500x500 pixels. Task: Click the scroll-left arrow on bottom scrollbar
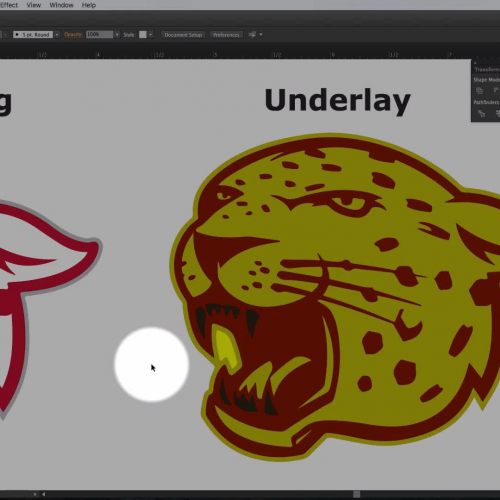coord(44,494)
